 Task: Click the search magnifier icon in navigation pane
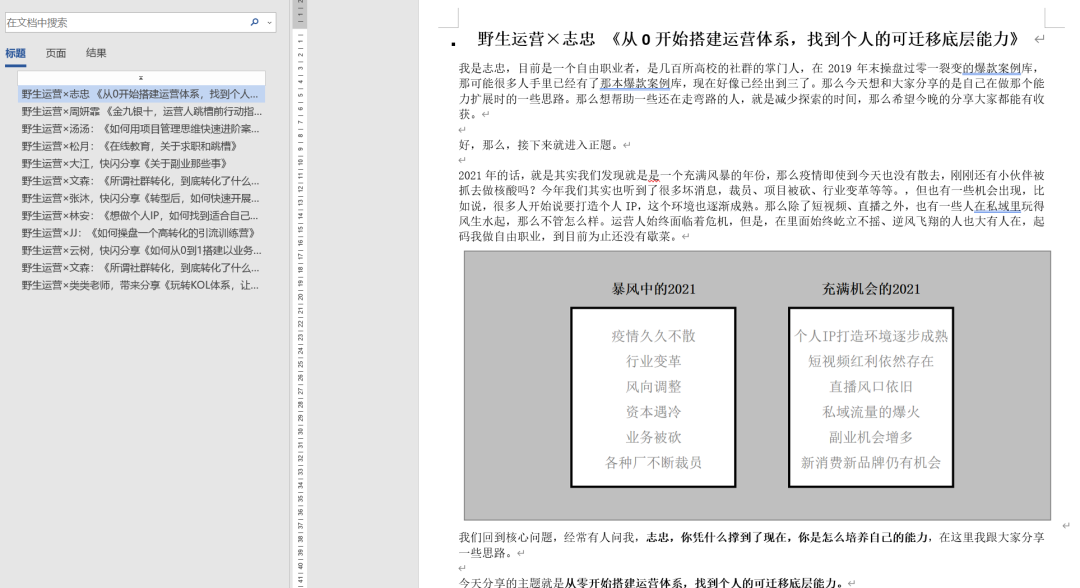pos(254,22)
